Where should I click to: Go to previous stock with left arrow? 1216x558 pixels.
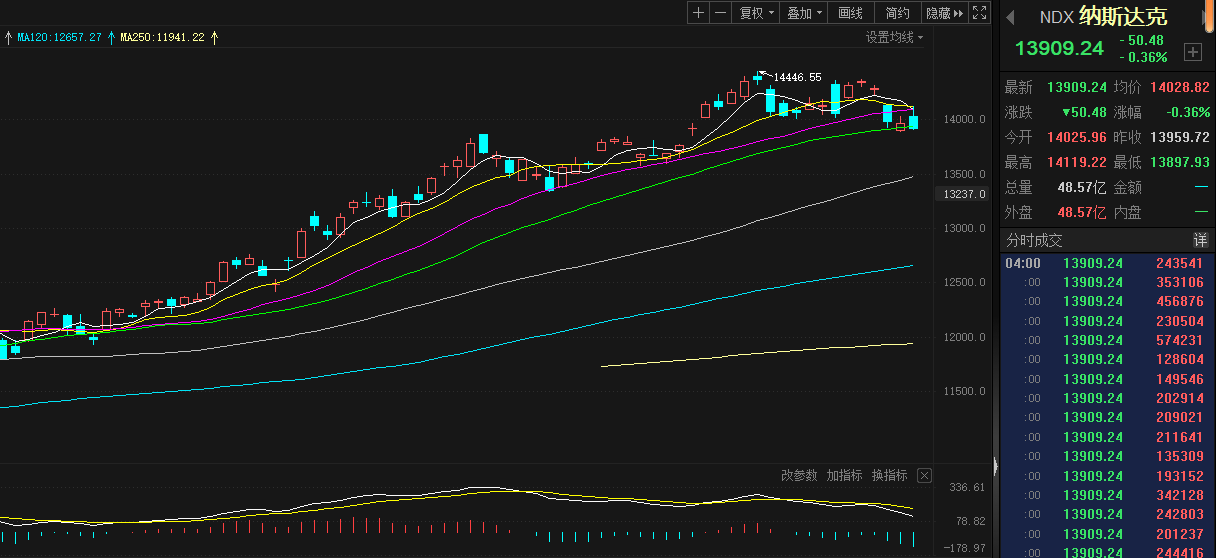pos(1009,17)
